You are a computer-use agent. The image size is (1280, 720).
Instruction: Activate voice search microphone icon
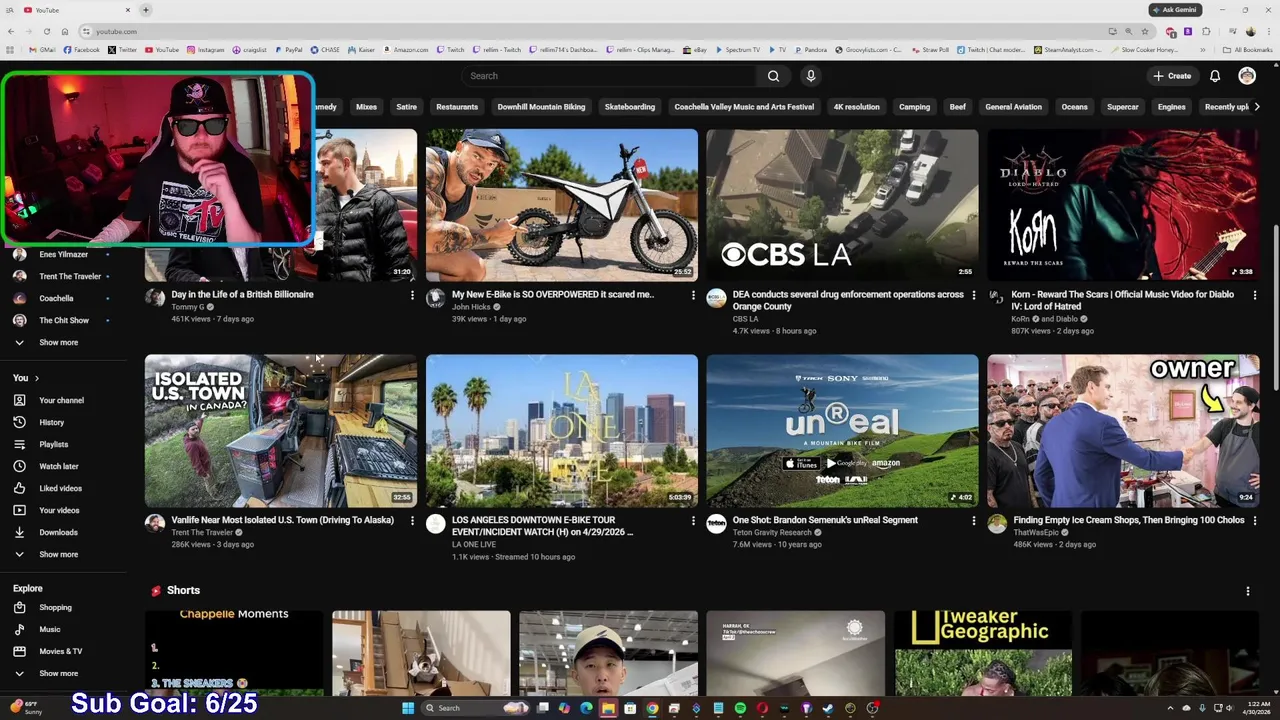(x=811, y=76)
